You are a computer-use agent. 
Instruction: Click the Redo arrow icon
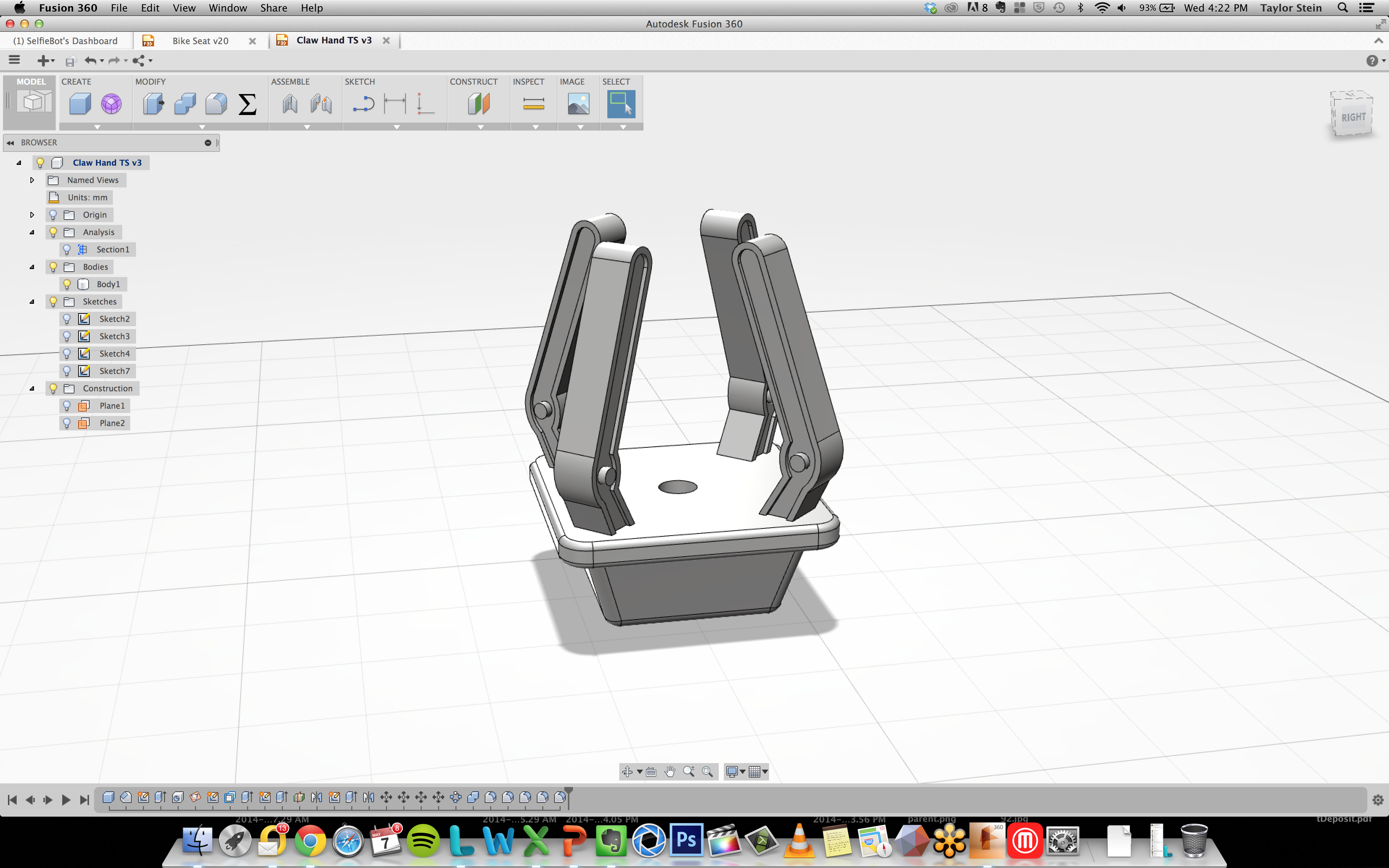(x=114, y=60)
